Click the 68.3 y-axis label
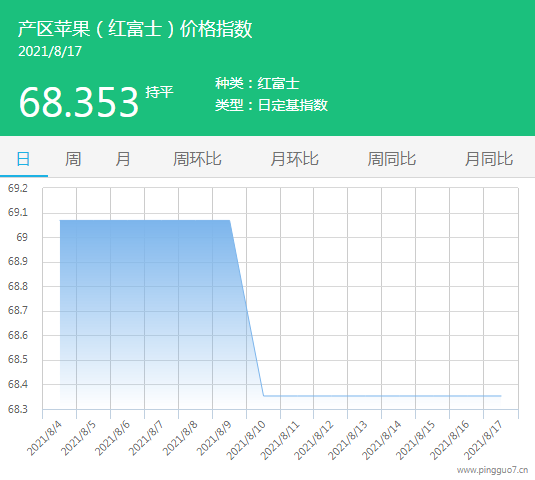This screenshot has width=535, height=480. click(x=18, y=409)
